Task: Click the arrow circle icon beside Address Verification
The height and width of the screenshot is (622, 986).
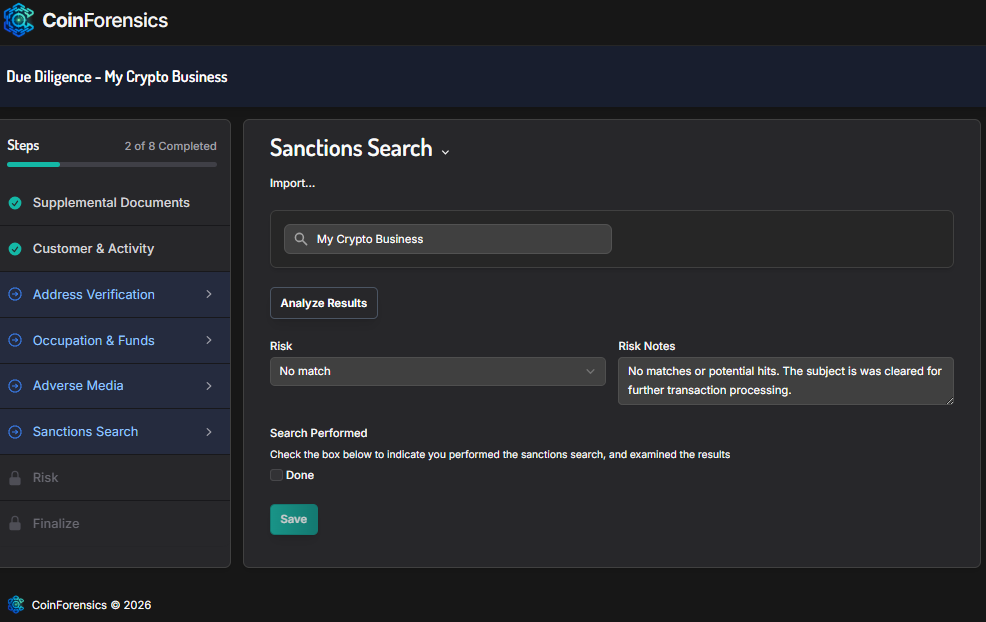Action: (15, 295)
